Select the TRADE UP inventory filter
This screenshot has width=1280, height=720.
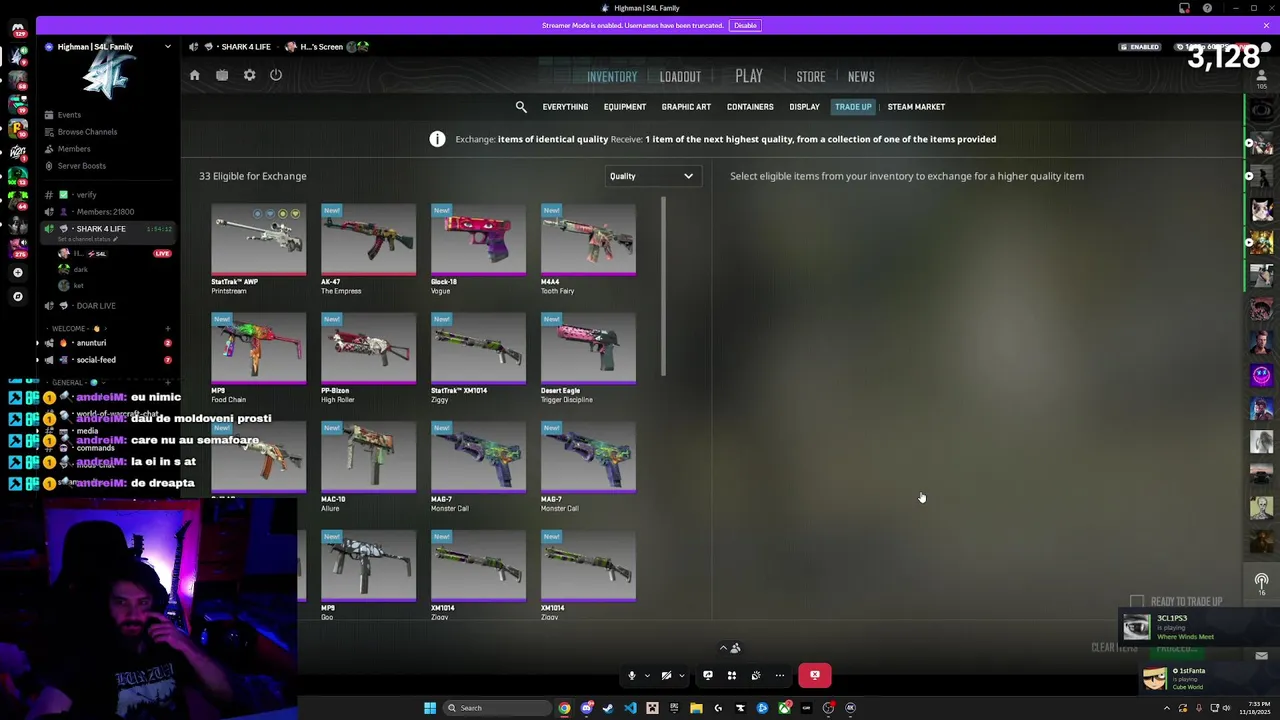[853, 107]
